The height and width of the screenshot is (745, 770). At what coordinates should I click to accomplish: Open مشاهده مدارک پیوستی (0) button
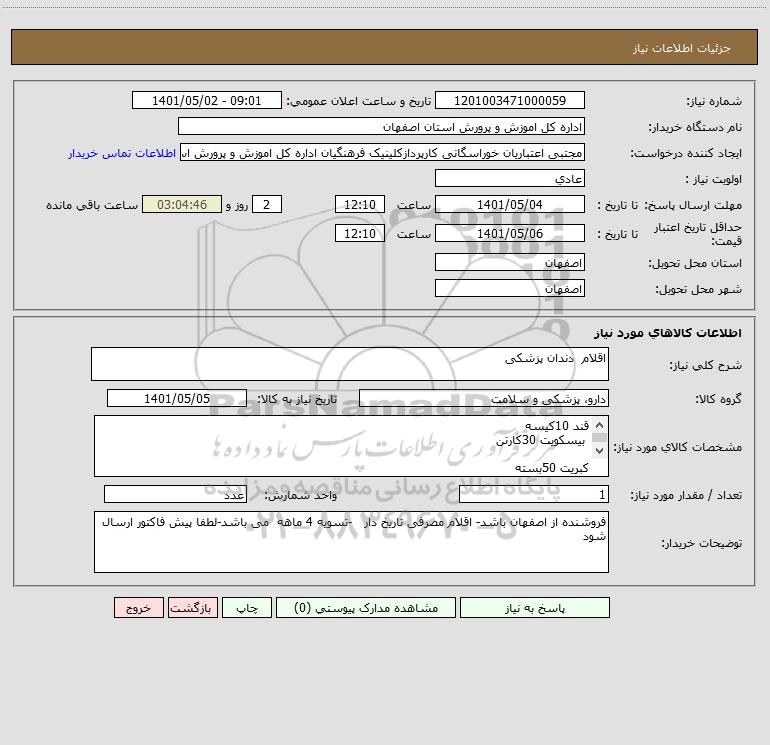point(366,608)
